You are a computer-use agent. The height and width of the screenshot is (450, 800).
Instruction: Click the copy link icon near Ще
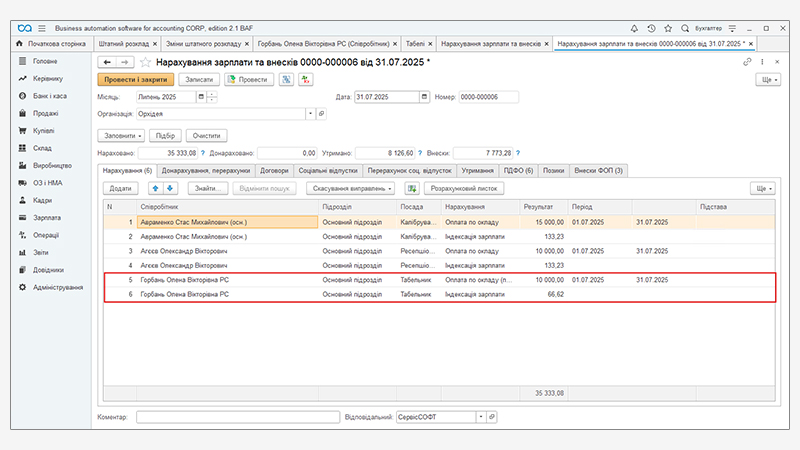pyautogui.click(x=747, y=62)
